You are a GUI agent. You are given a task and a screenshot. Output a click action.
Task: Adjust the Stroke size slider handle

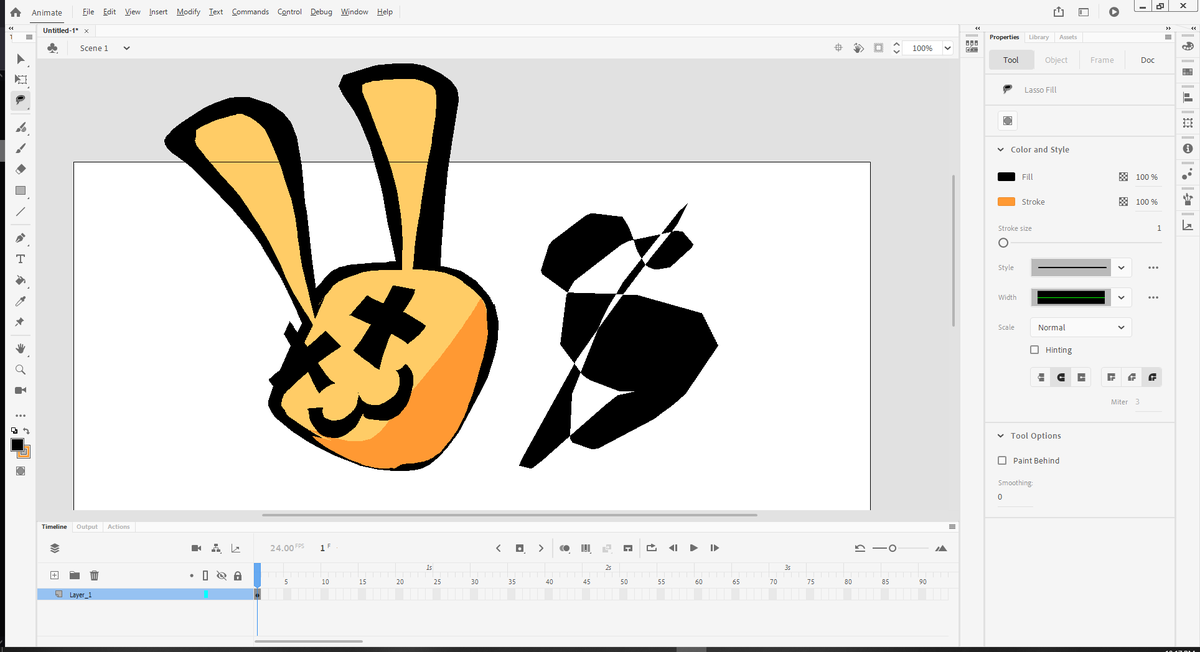point(1003,243)
